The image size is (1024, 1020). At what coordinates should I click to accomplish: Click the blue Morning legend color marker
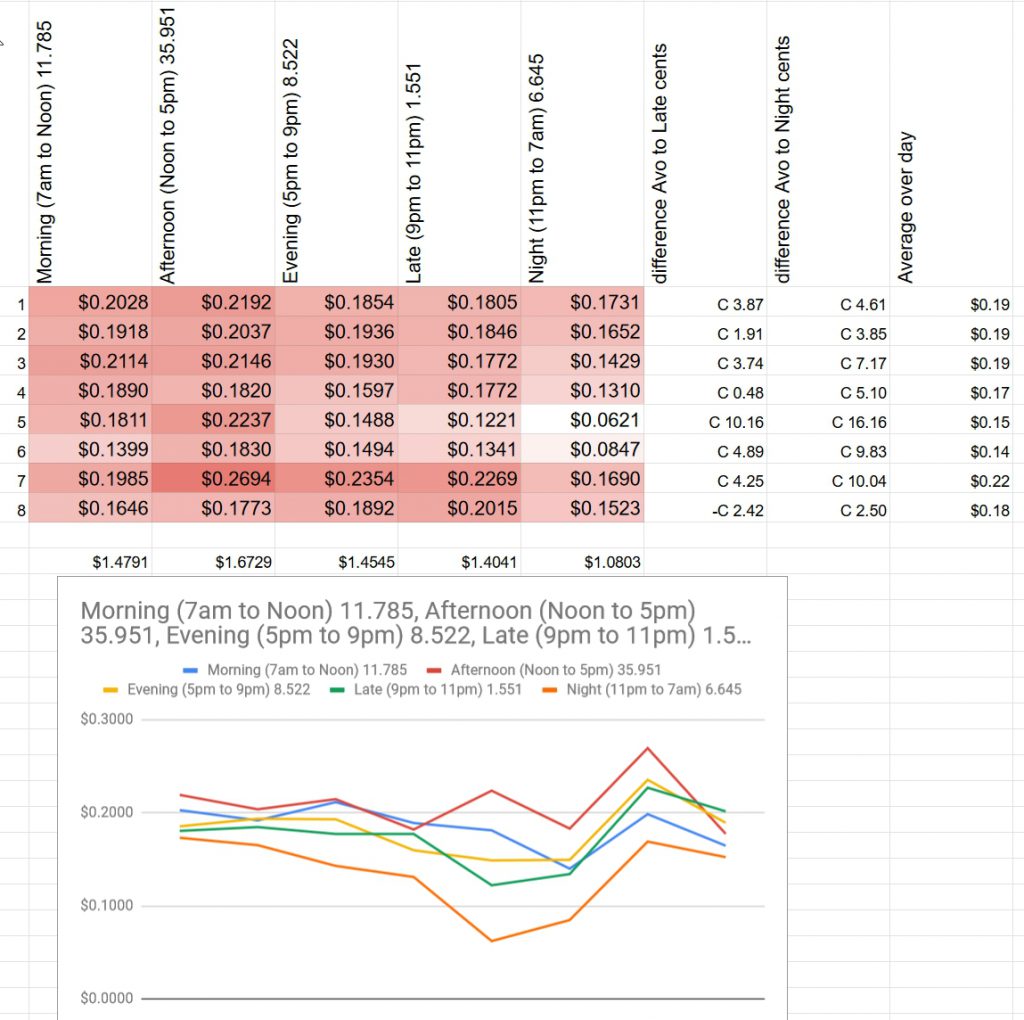[190, 671]
